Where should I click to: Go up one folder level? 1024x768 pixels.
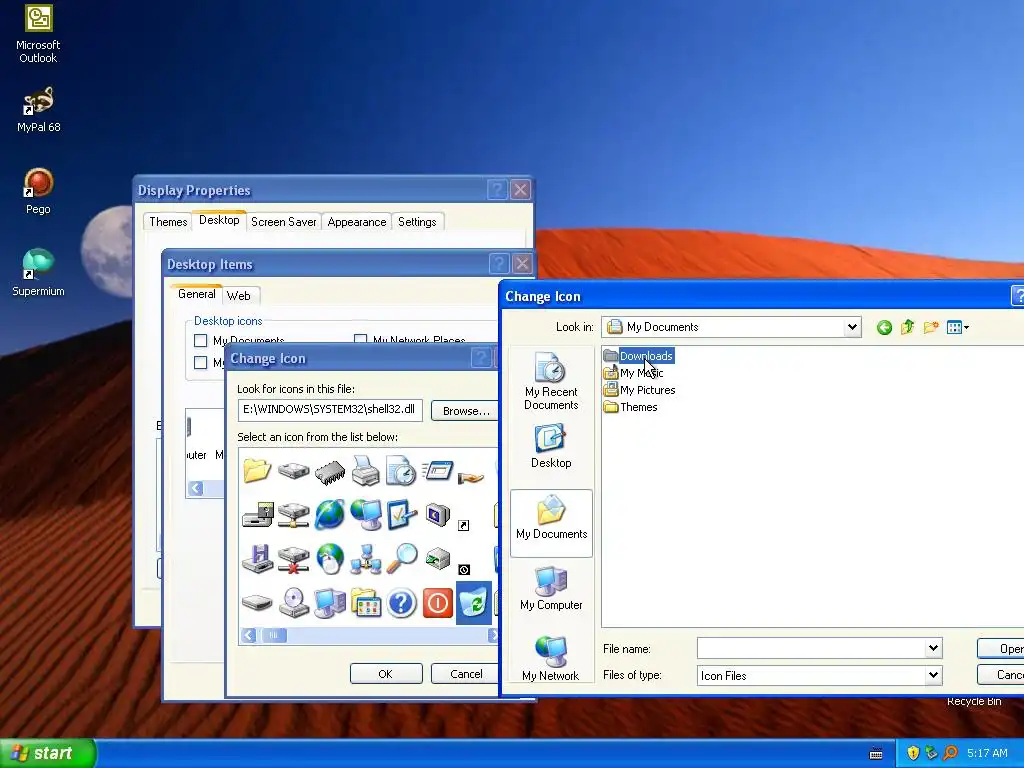pos(907,327)
